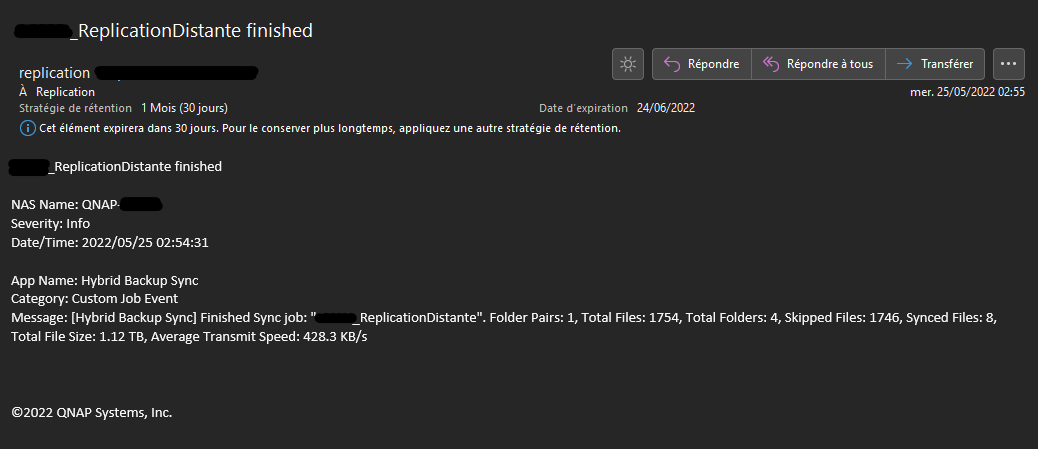Image resolution: width=1038 pixels, height=449 pixels.
Task: Click the retention policy "1 Mois (30 jours)"
Action: click(x=184, y=108)
